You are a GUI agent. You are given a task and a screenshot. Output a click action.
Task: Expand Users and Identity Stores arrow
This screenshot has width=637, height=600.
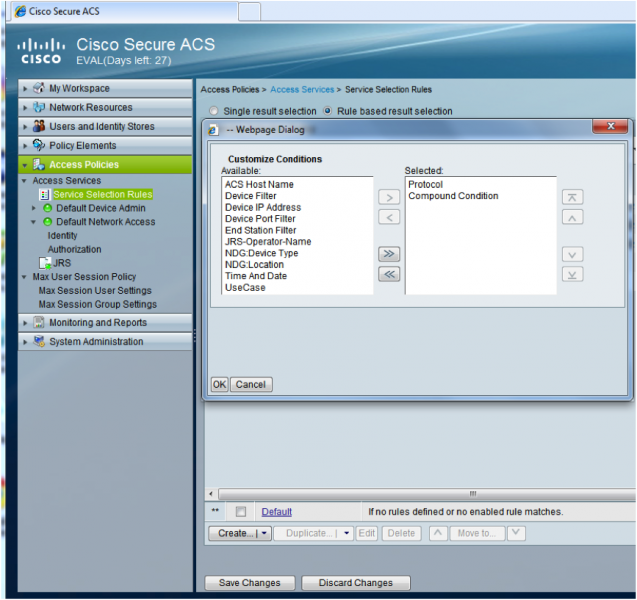pos(25,126)
